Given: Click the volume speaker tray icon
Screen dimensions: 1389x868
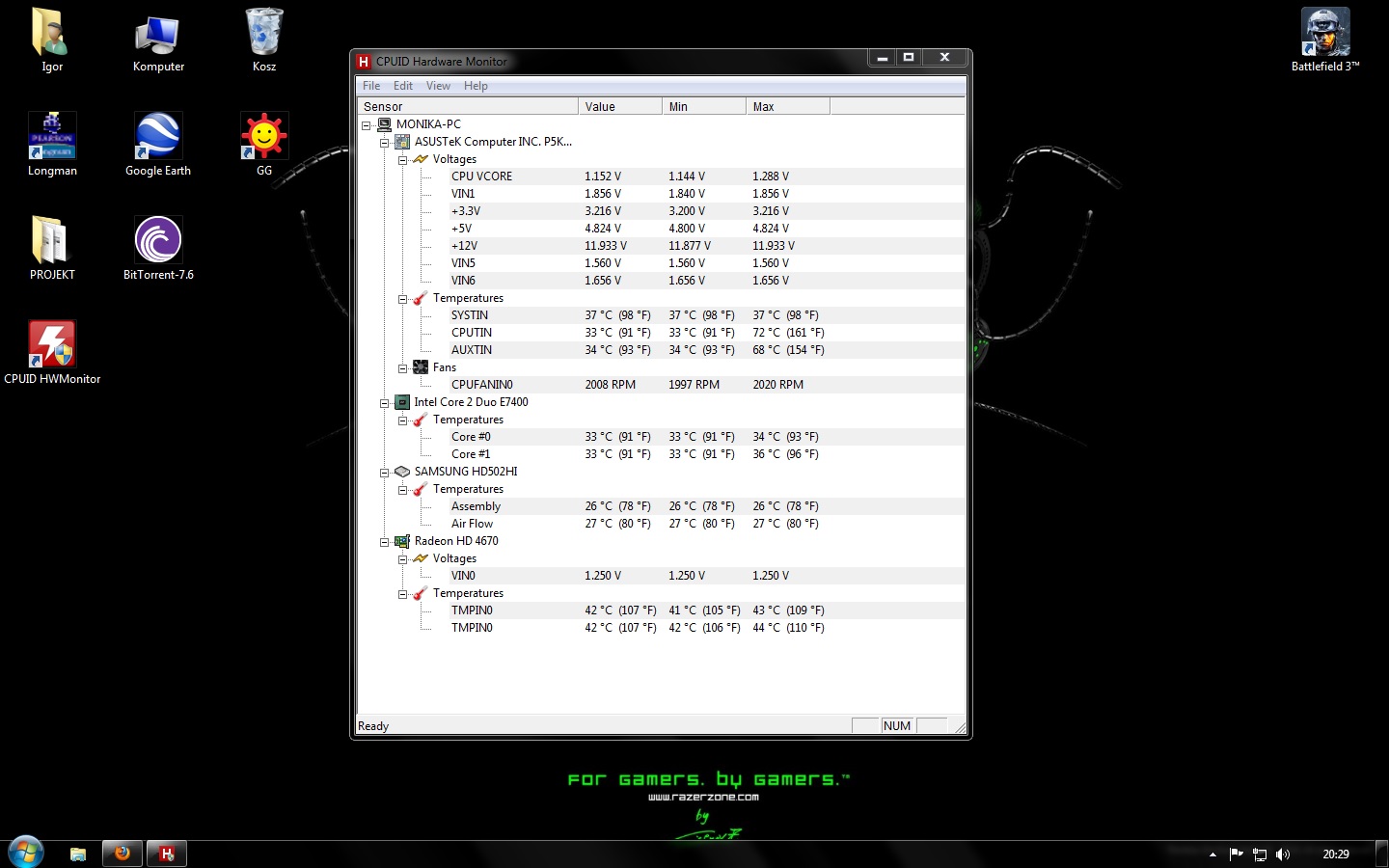Looking at the screenshot, I should tap(1283, 854).
